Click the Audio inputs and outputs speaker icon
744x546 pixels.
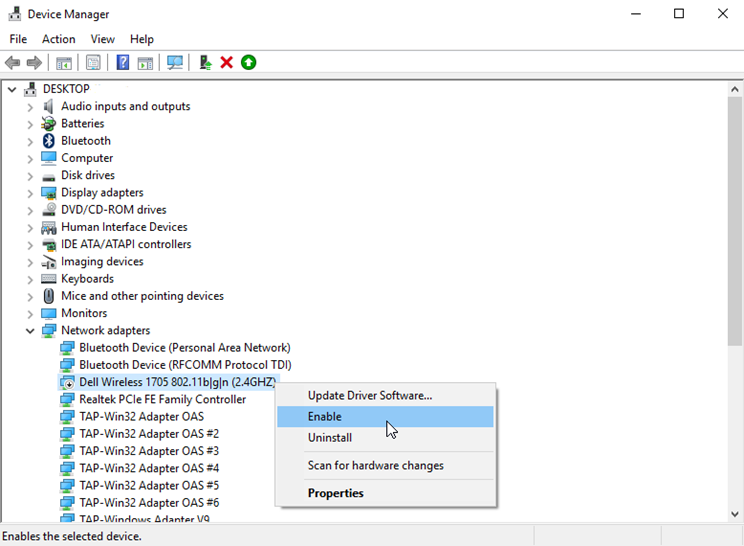pyautogui.click(x=48, y=106)
